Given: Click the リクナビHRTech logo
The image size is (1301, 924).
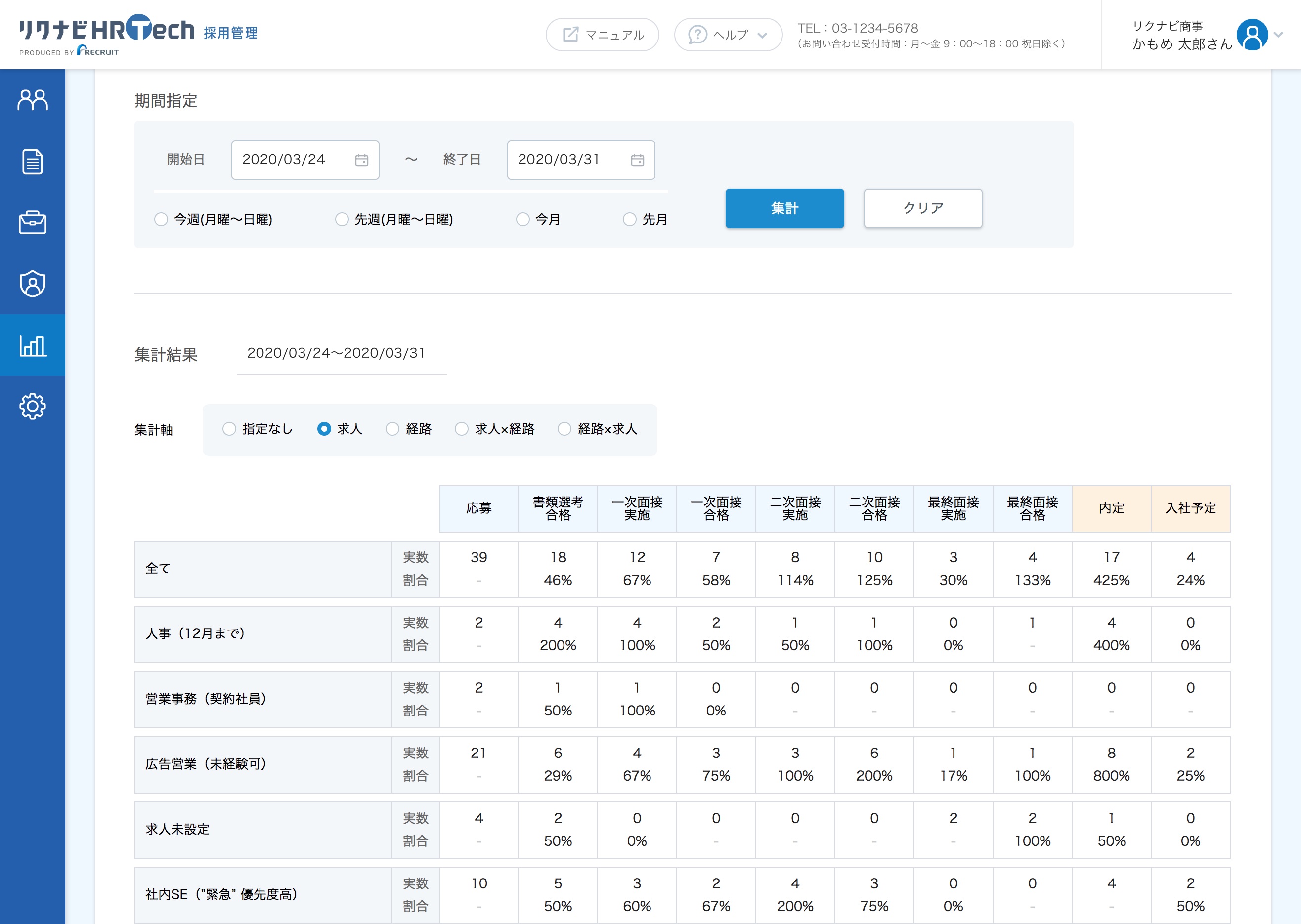Looking at the screenshot, I should (x=107, y=30).
